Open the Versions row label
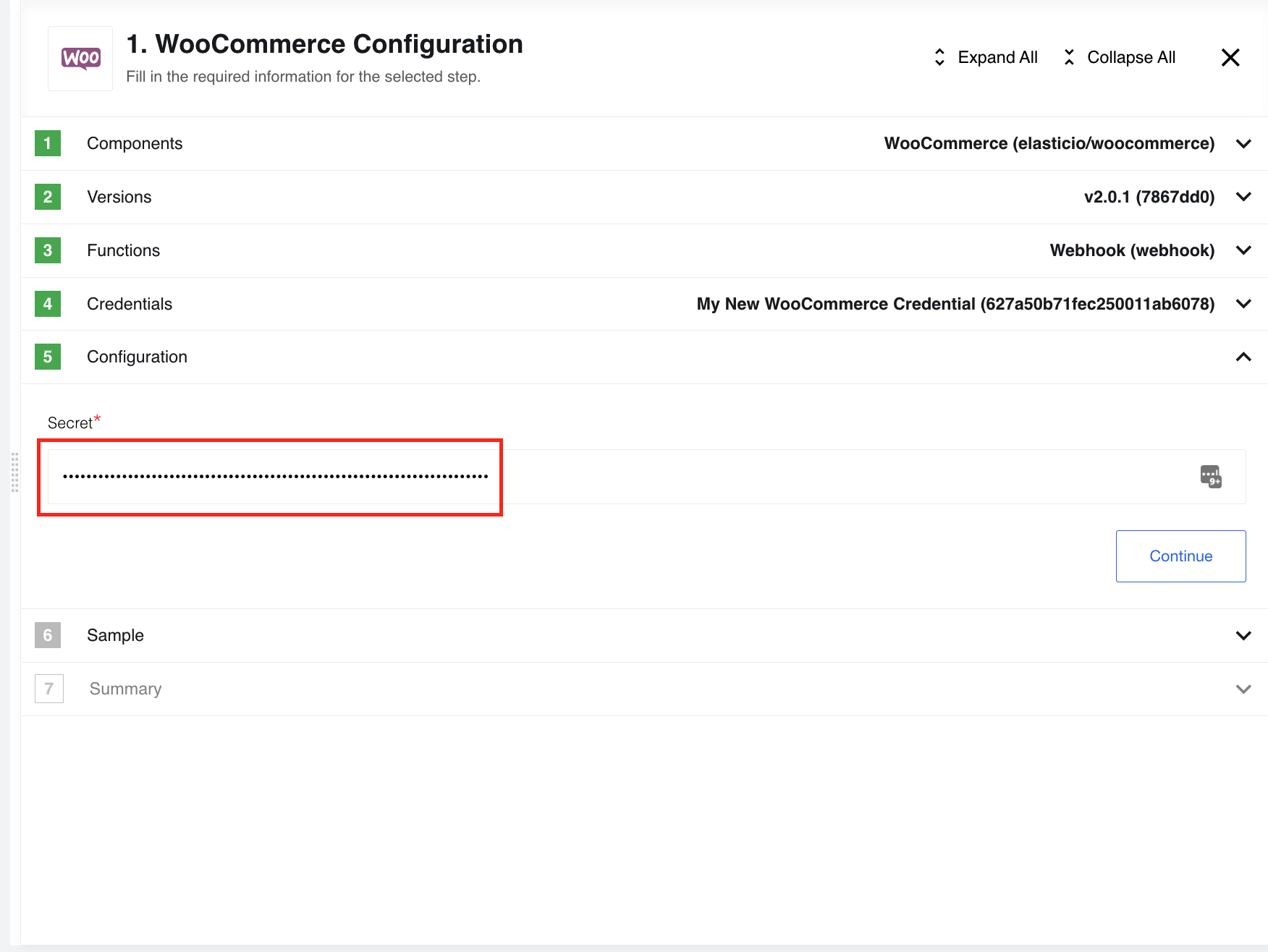This screenshot has height=952, width=1268. pyautogui.click(x=119, y=197)
